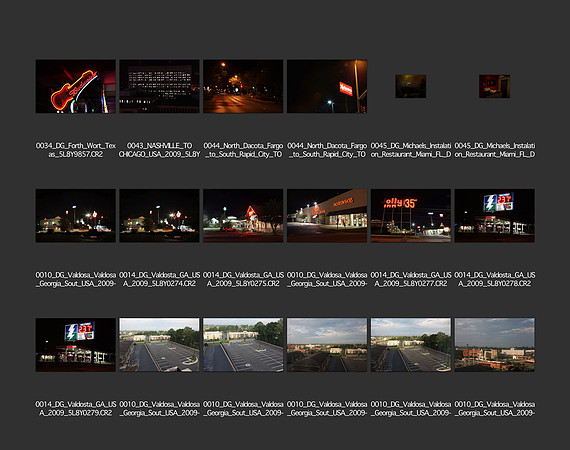The height and width of the screenshot is (450, 570).
Task: Open the wide cloudy skyline over rooftop photo
Action: (x=327, y=345)
